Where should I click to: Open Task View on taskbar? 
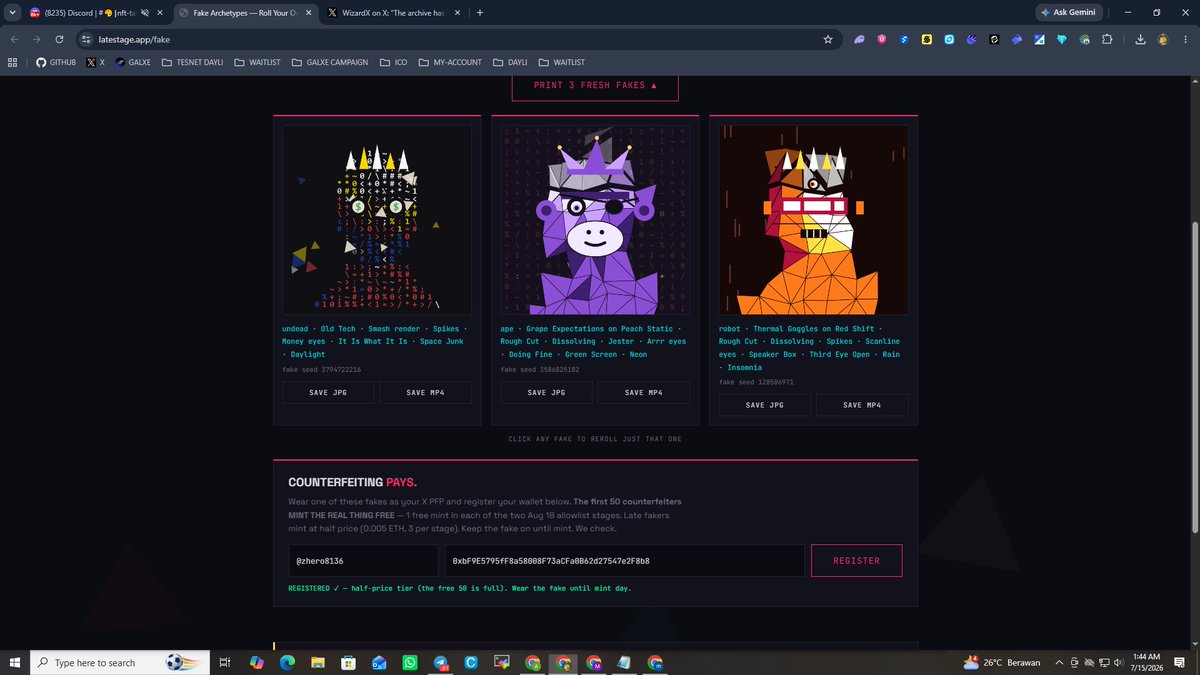click(226, 662)
